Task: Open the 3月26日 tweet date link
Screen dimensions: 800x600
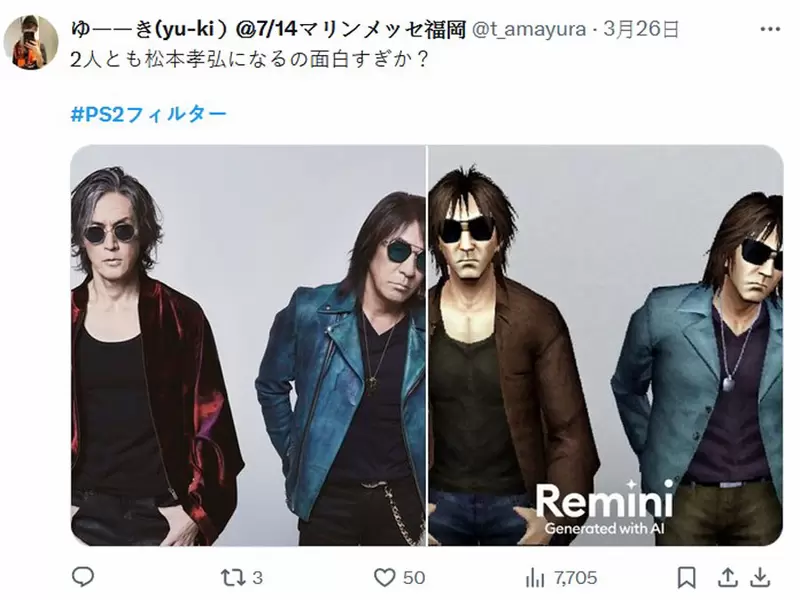Action: [641, 30]
